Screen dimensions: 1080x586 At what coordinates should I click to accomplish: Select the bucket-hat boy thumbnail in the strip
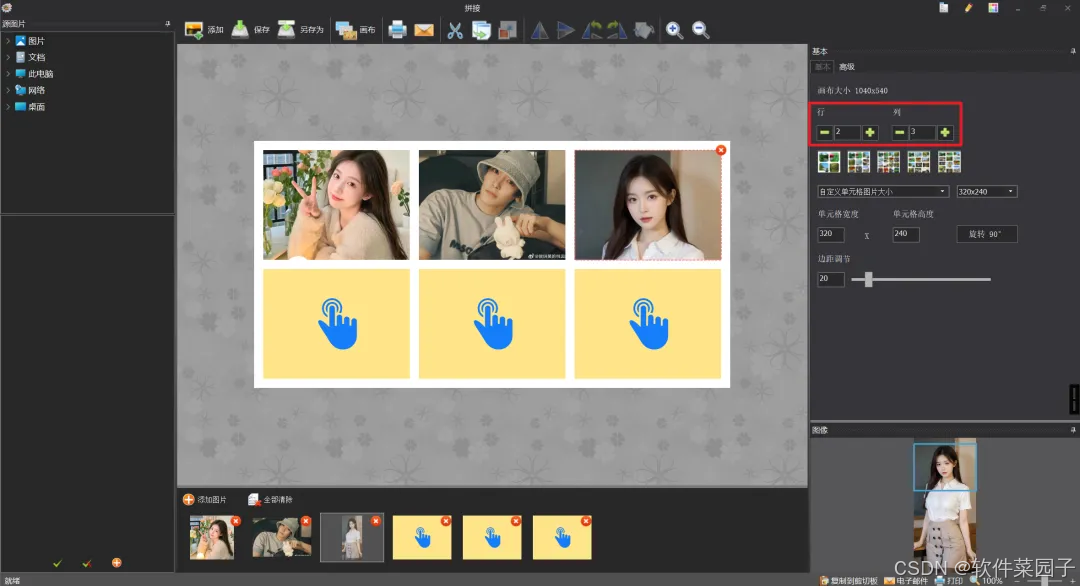pyautogui.click(x=282, y=538)
